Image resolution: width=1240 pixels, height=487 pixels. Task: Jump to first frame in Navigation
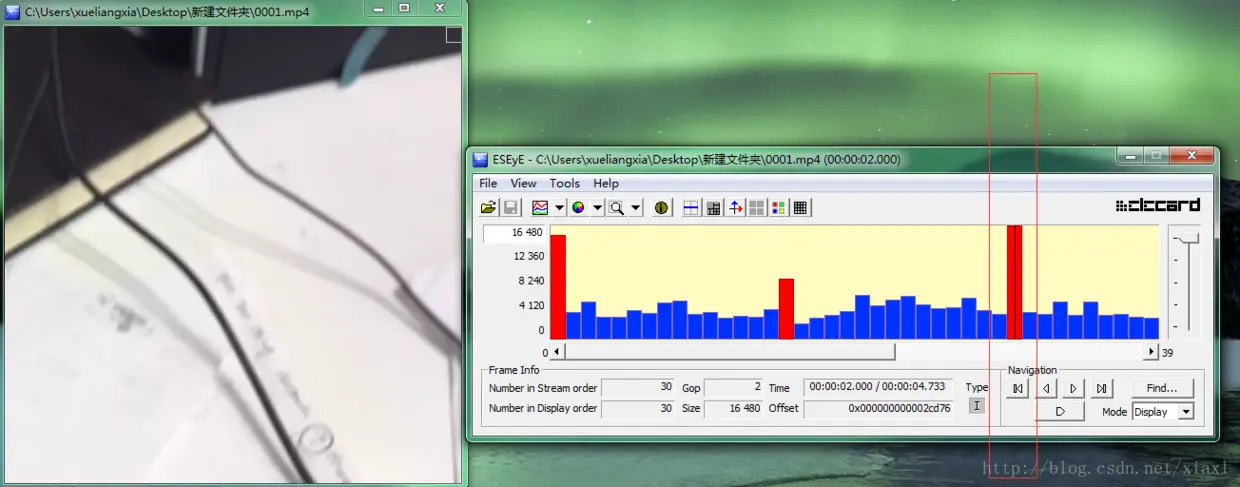pyautogui.click(x=1017, y=388)
